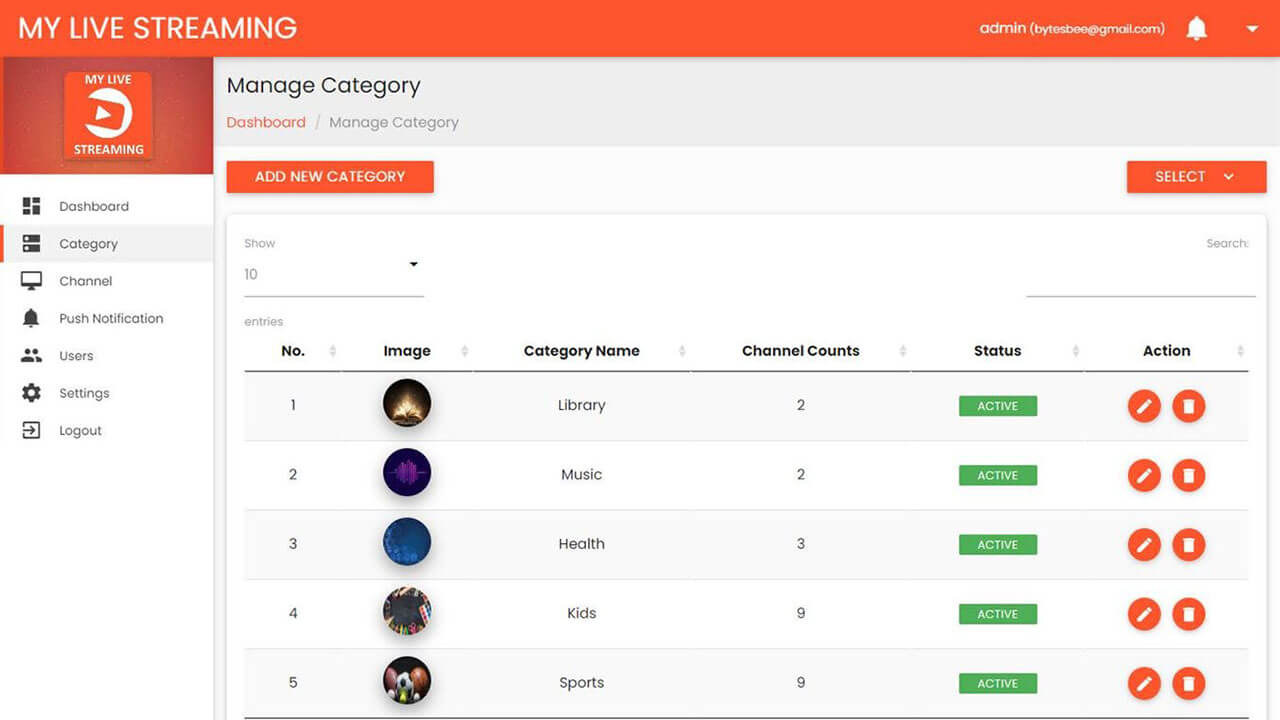This screenshot has height=720, width=1280.
Task: Click the My Live Streaming logo
Action: (x=108, y=116)
